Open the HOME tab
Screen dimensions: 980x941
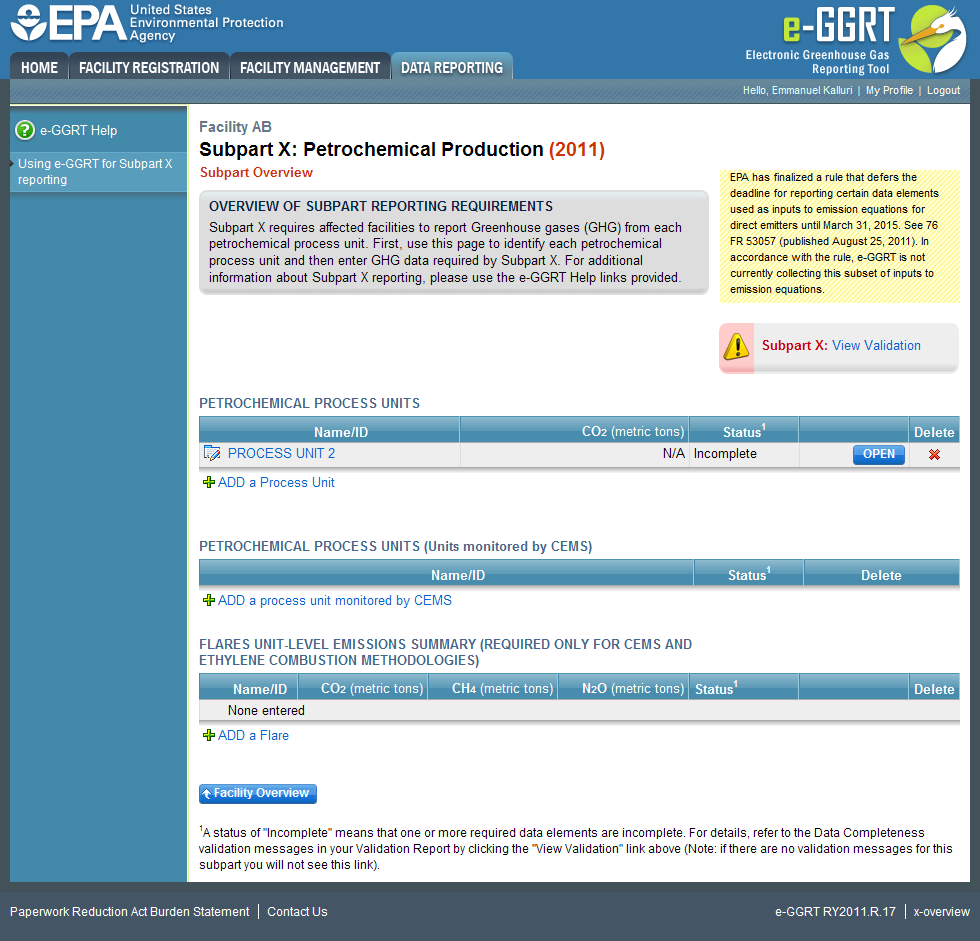39,67
